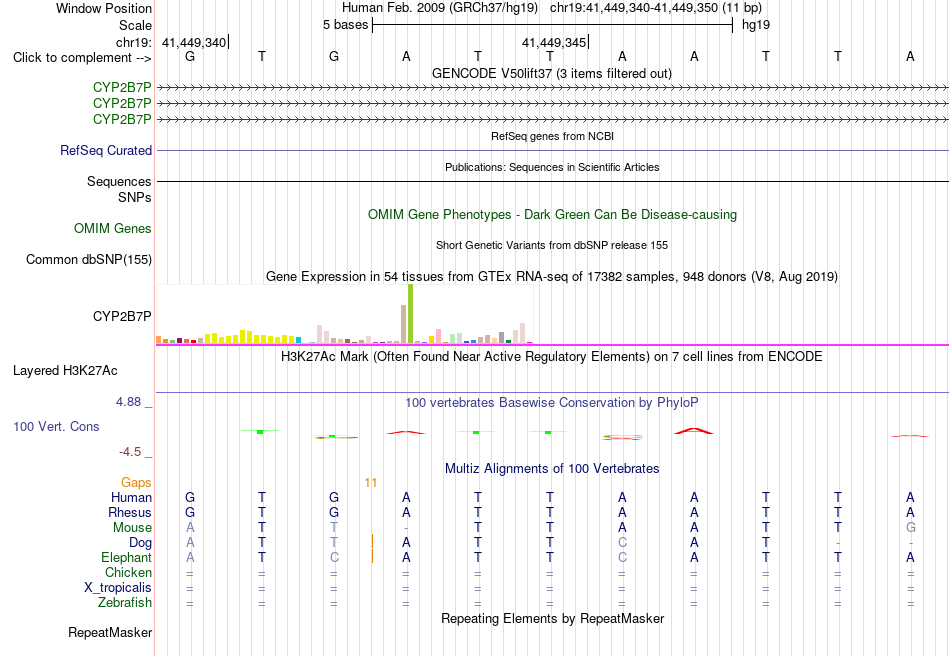Click 'Publications: Sequences in Scientific Articles' title
The image size is (950, 656).
tap(552, 167)
